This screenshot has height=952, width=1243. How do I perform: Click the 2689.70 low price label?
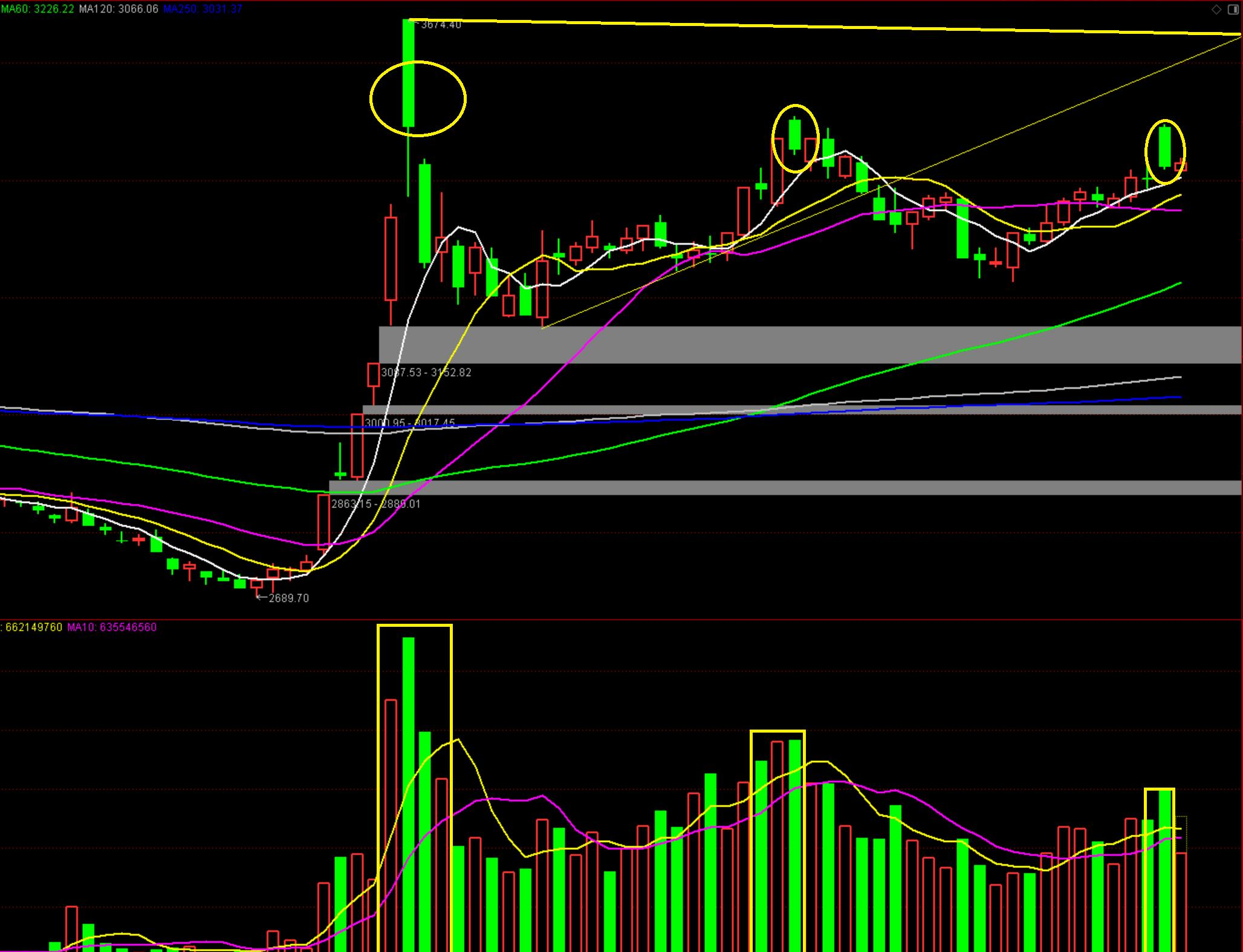[288, 598]
